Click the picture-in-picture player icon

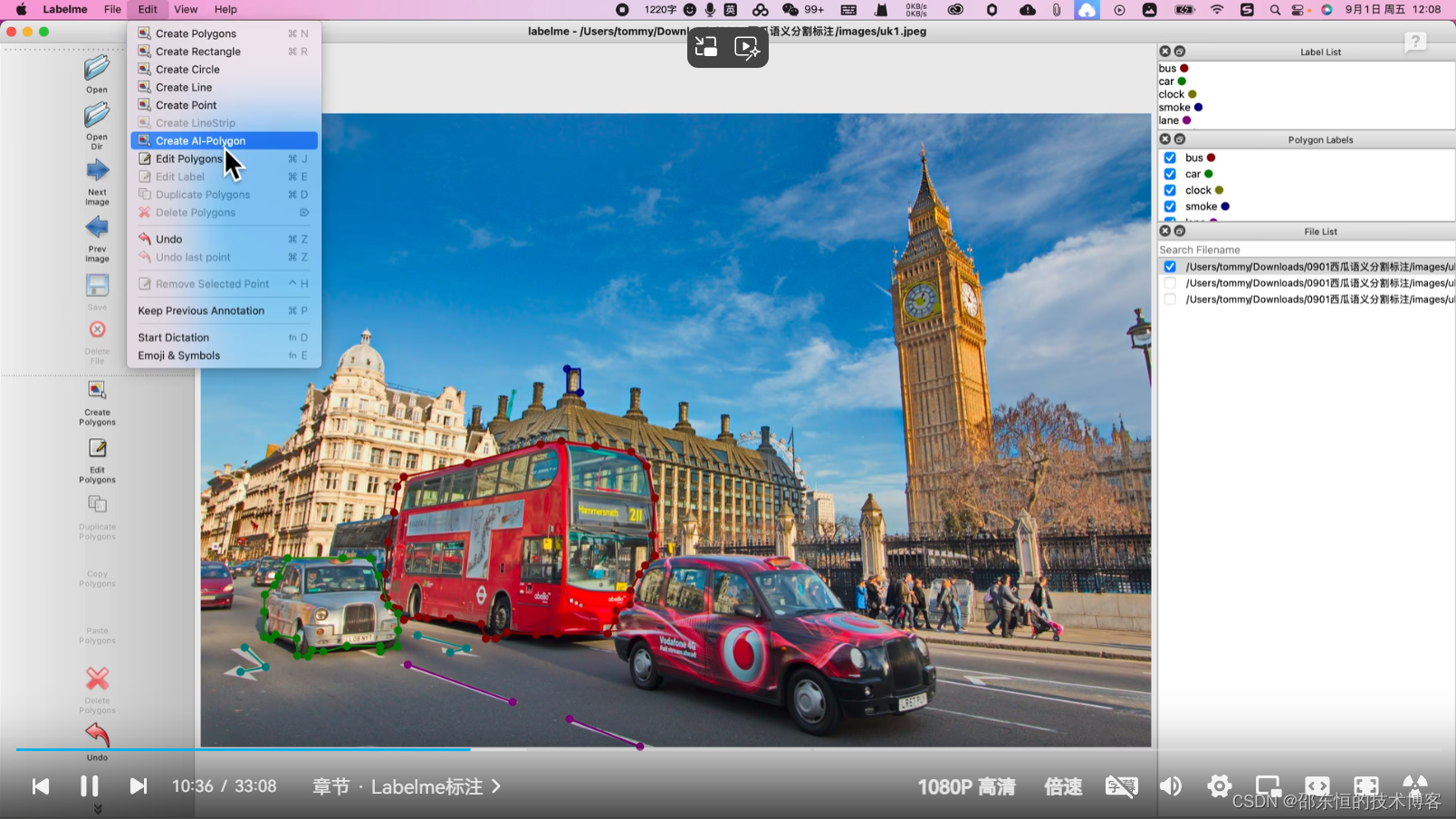click(1269, 786)
